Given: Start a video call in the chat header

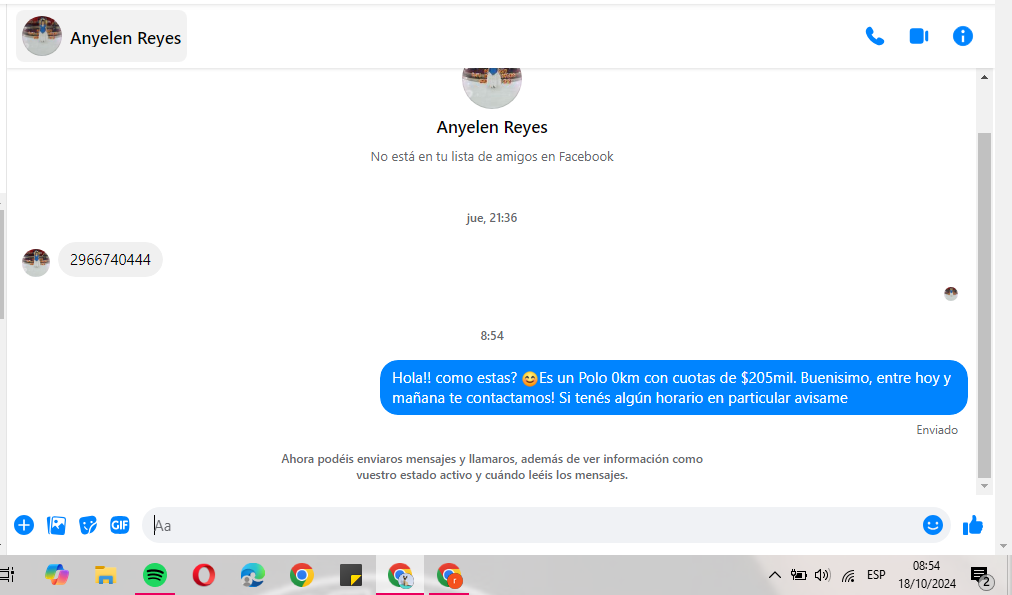Looking at the screenshot, I should click(918, 36).
